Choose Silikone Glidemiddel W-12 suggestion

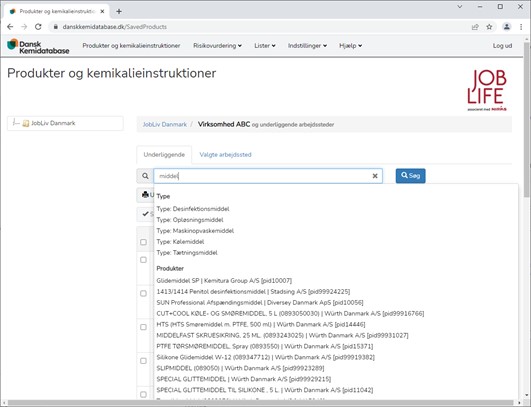pos(266,357)
